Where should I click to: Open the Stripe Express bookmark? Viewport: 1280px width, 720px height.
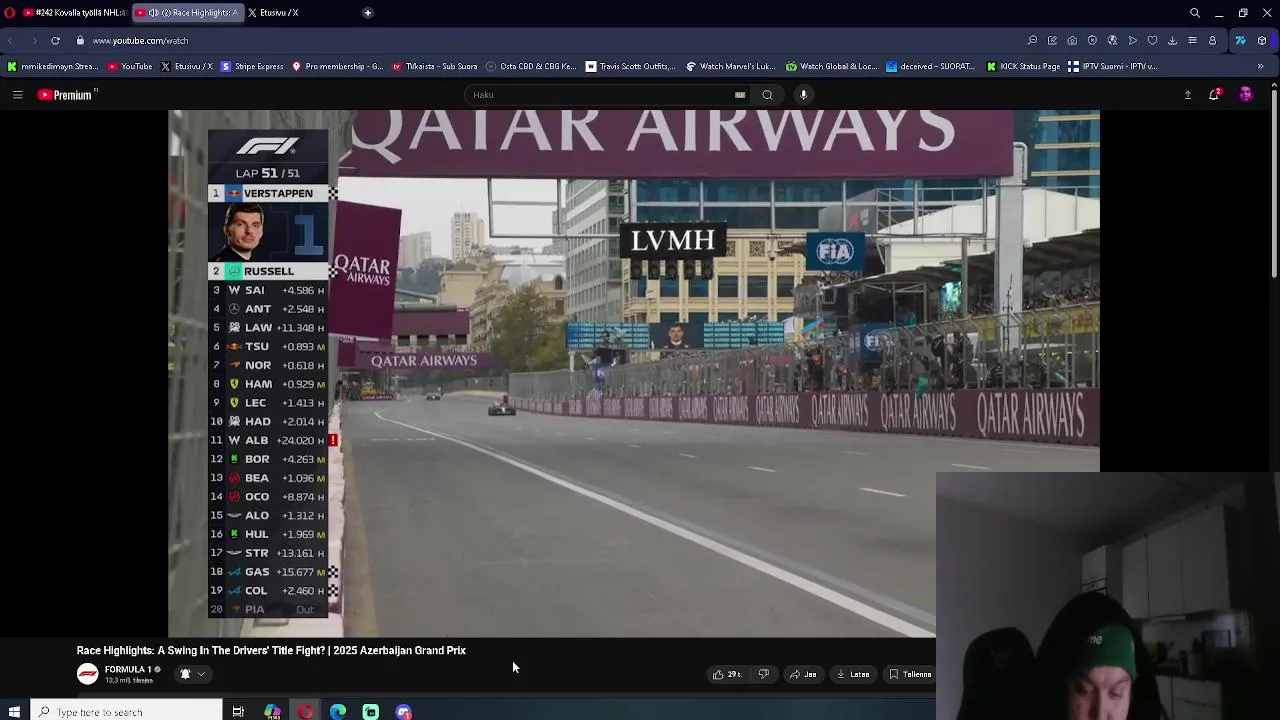[x=252, y=67]
